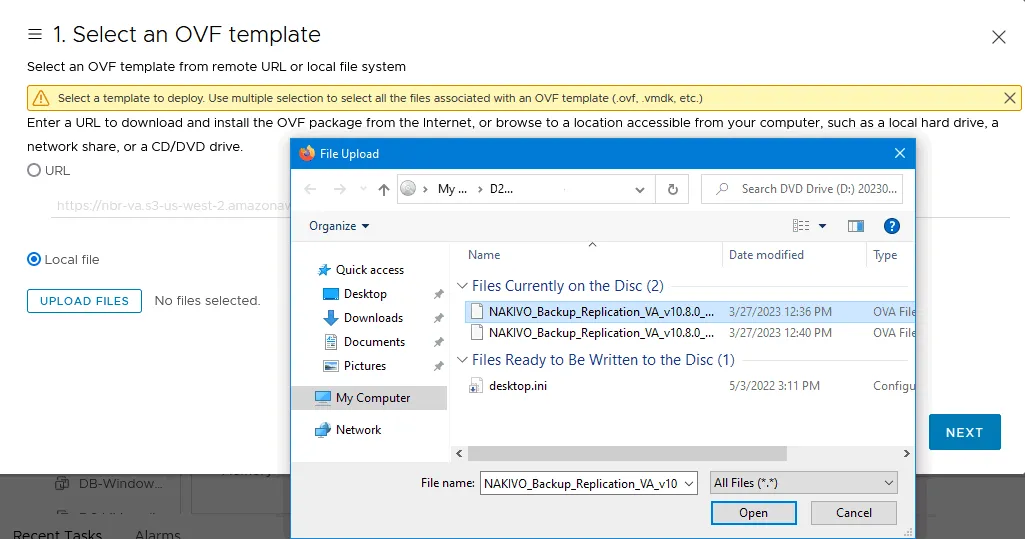This screenshot has height=539, width=1025.
Task: Select the Local file radio button
Action: click(34, 260)
